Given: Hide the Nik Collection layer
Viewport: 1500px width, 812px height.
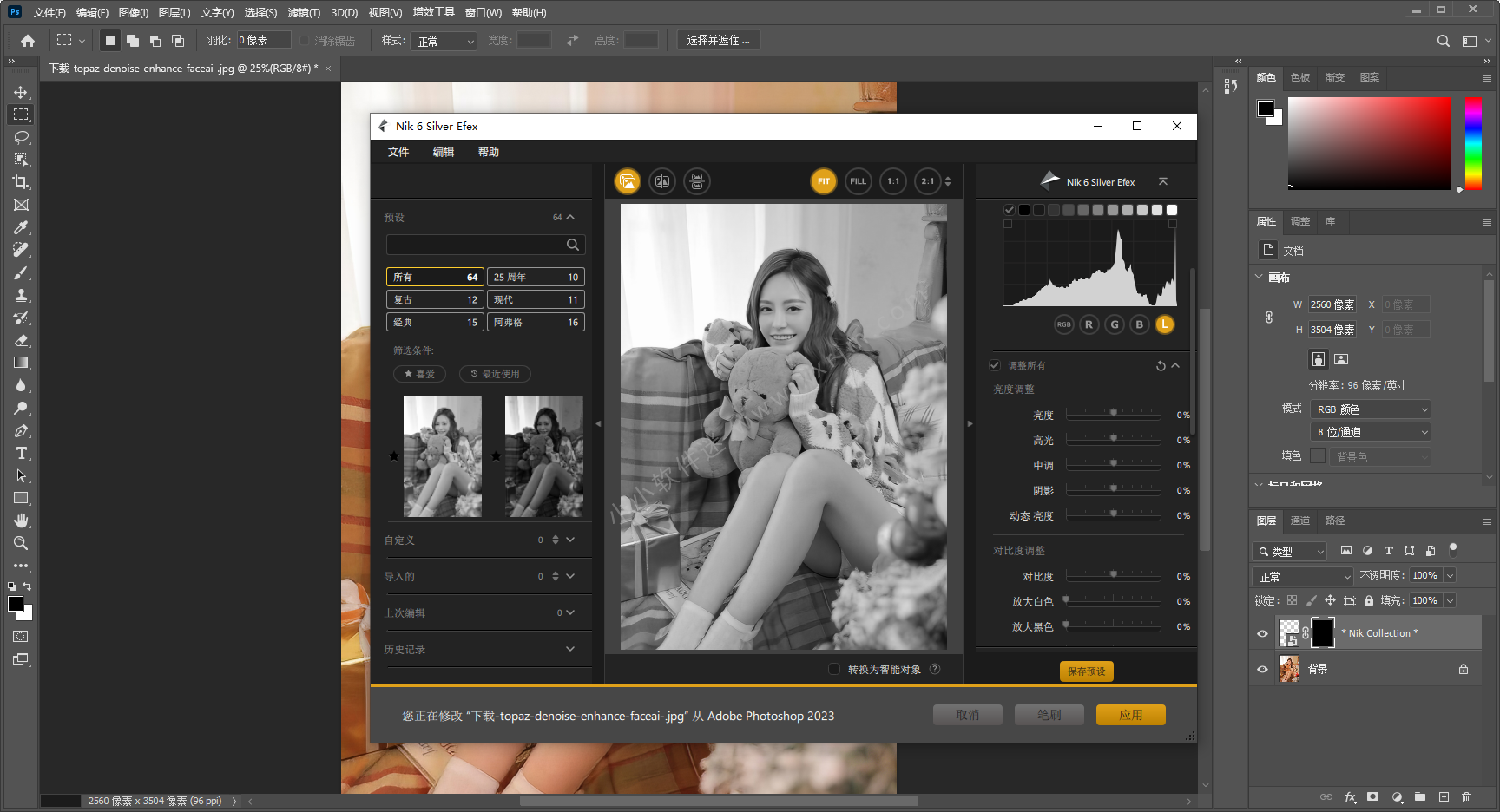Looking at the screenshot, I should tap(1263, 633).
